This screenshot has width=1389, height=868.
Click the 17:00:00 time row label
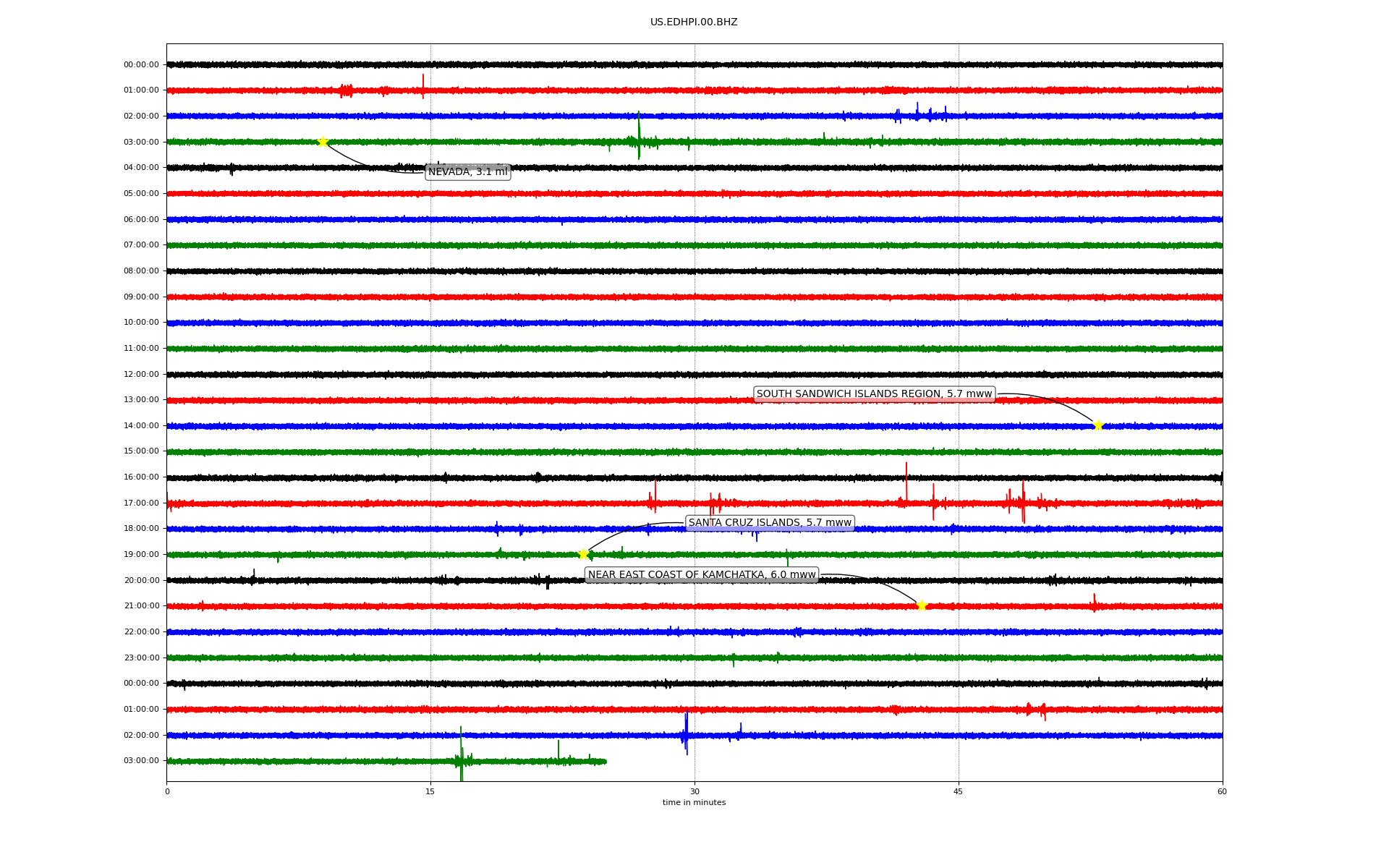(x=141, y=503)
